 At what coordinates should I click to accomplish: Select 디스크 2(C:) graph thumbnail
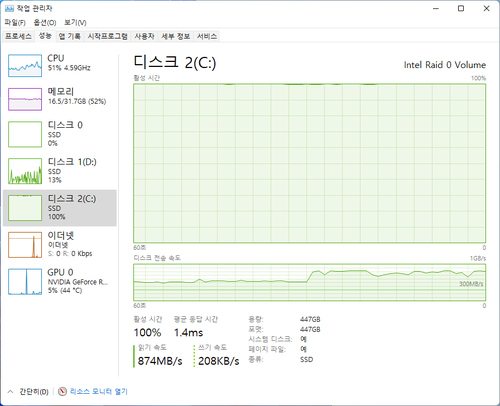25,208
